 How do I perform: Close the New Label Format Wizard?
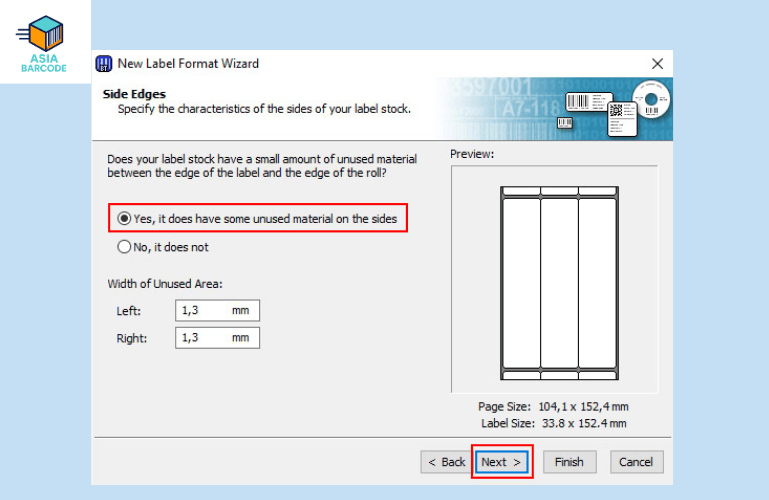coord(657,64)
